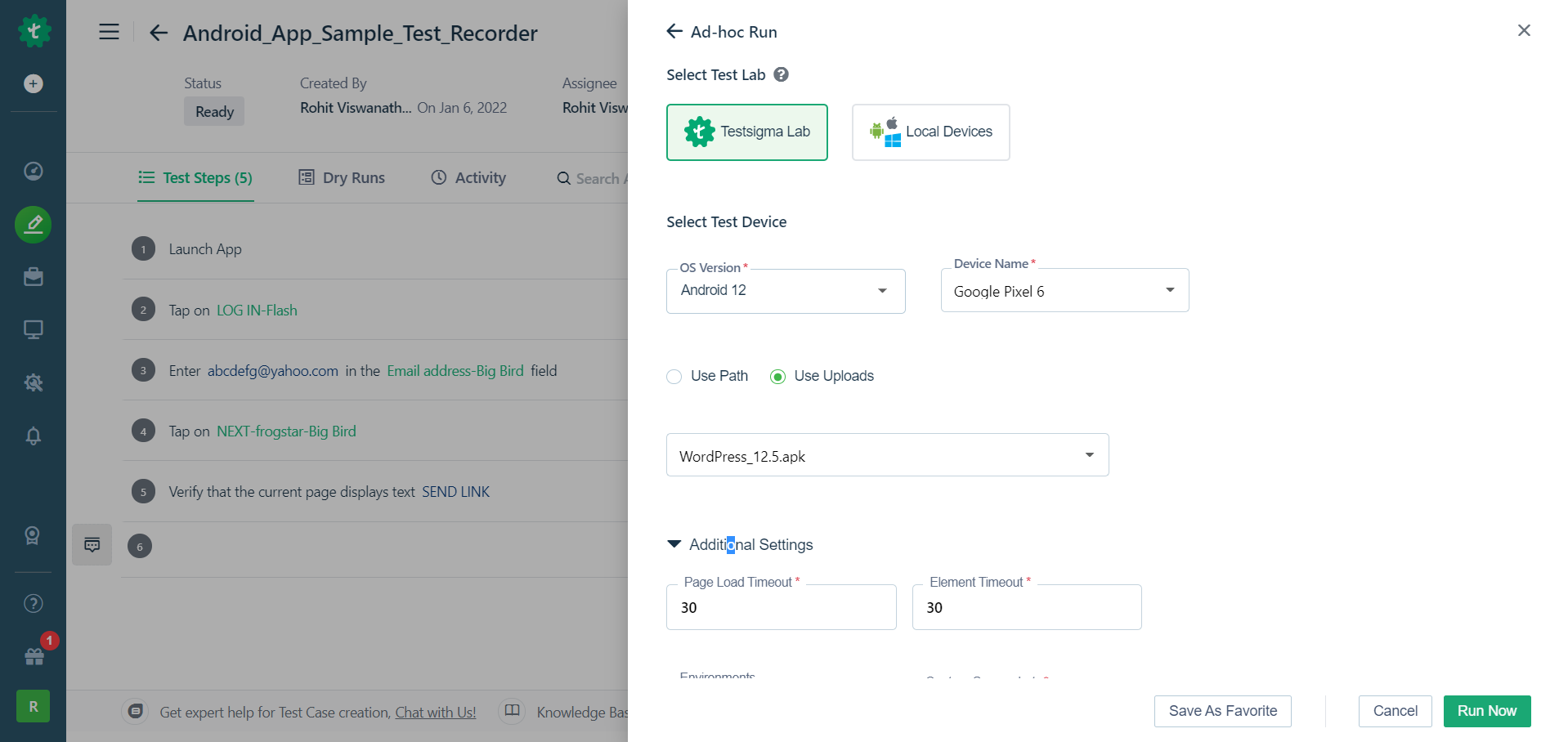The image size is (1568, 742).
Task: Collapse the Additional Settings section
Action: 674,544
